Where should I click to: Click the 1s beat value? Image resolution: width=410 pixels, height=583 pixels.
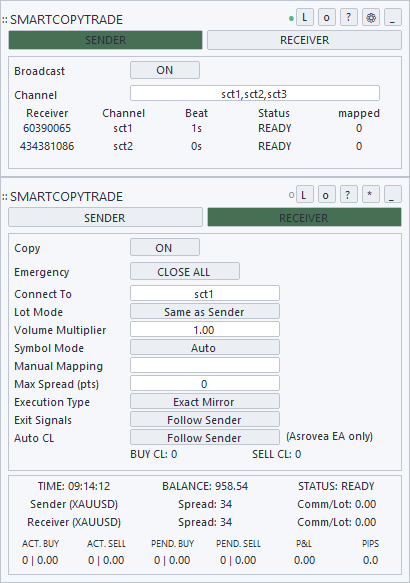[196, 128]
